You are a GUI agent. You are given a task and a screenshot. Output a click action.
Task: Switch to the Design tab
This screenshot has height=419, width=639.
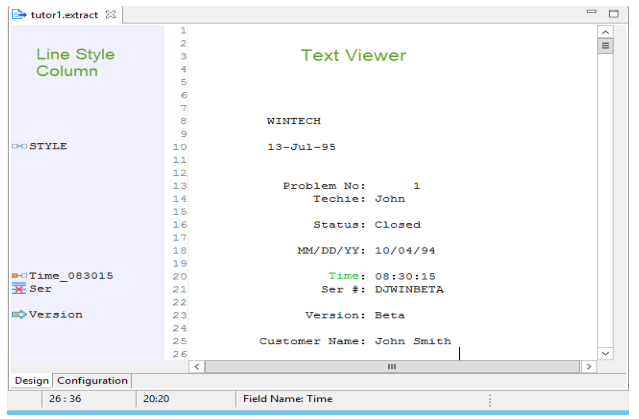[x=31, y=381]
